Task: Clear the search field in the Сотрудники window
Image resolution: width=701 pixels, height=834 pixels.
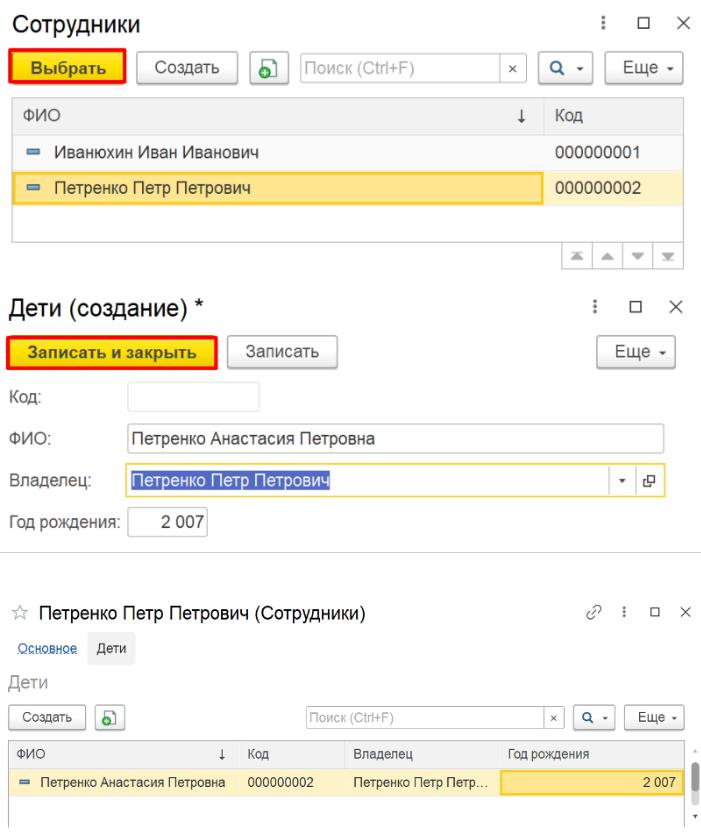Action: pyautogui.click(x=513, y=68)
